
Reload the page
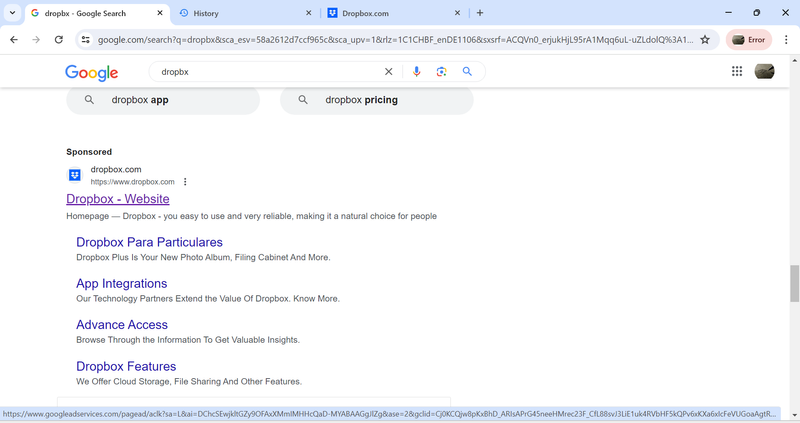59,40
